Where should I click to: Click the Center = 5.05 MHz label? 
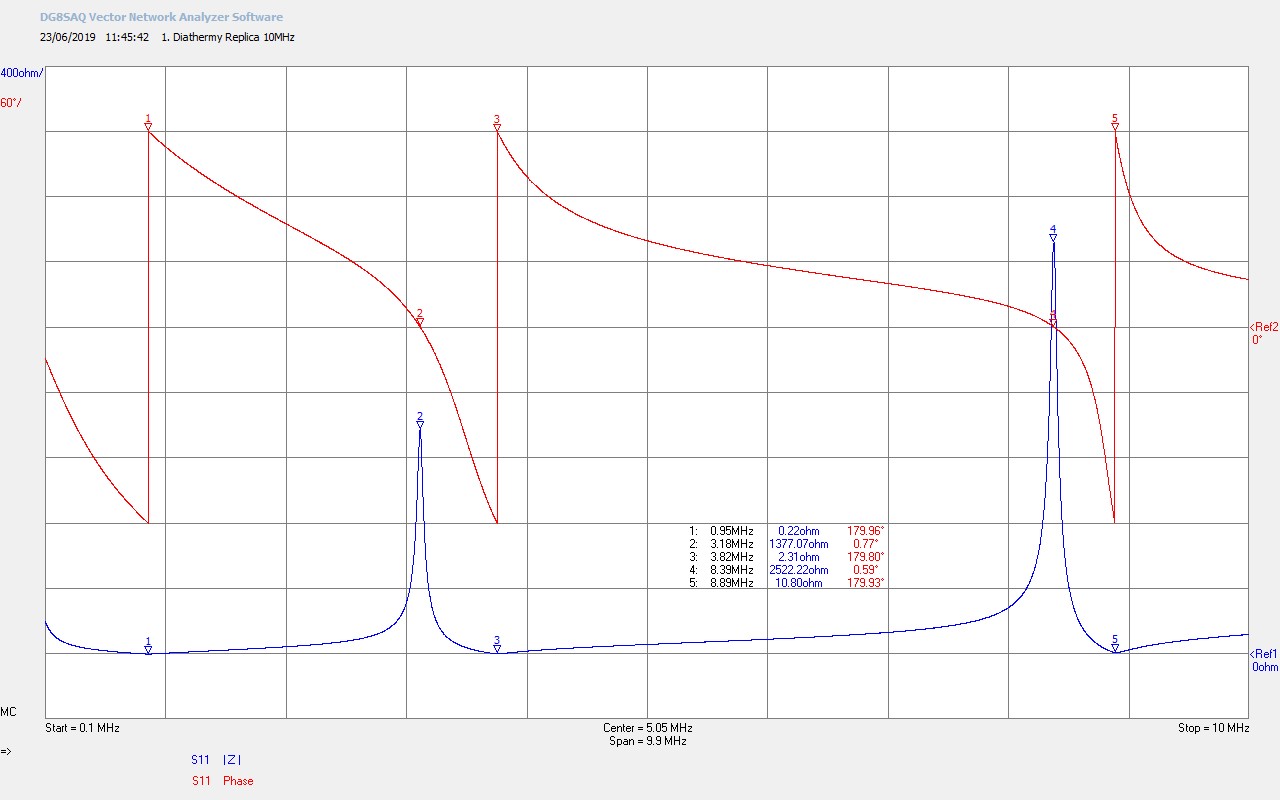point(647,728)
